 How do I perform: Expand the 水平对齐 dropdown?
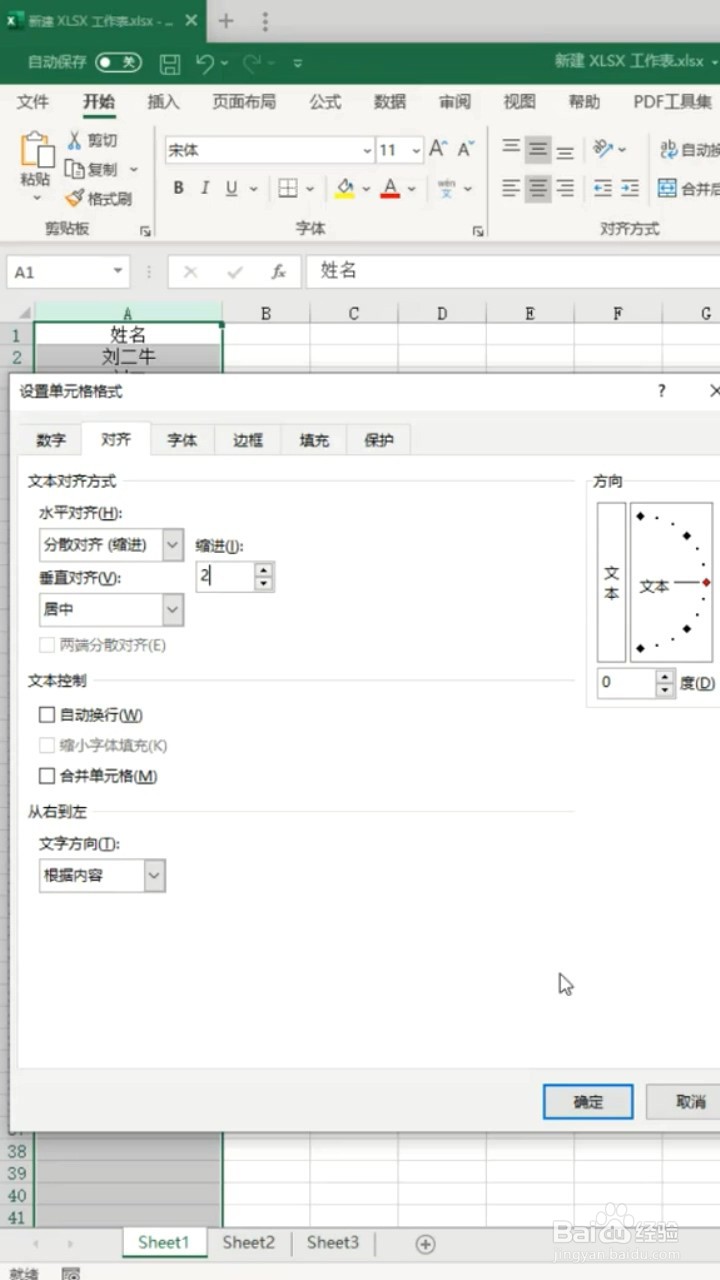point(173,545)
